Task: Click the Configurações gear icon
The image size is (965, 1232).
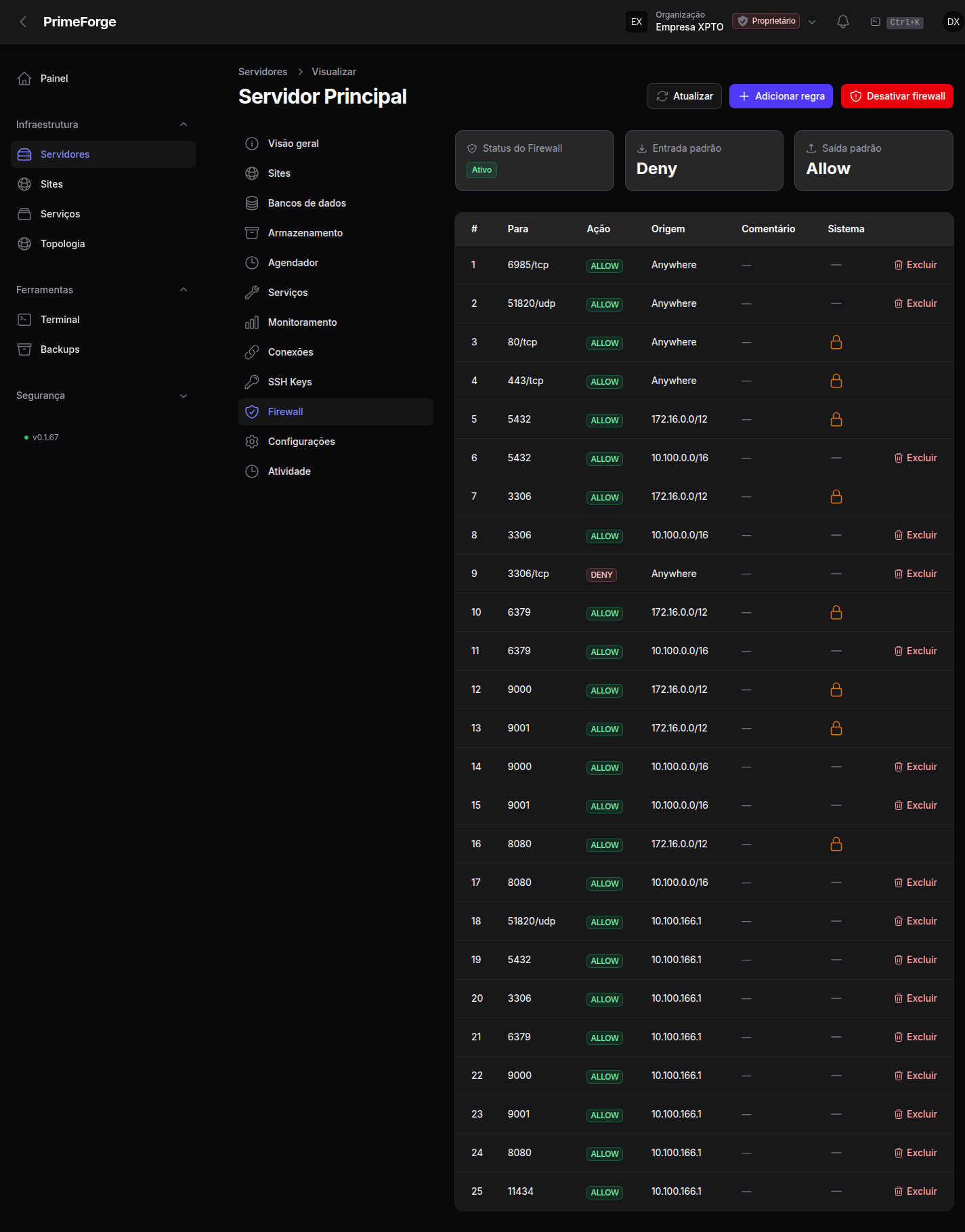Action: 252,442
